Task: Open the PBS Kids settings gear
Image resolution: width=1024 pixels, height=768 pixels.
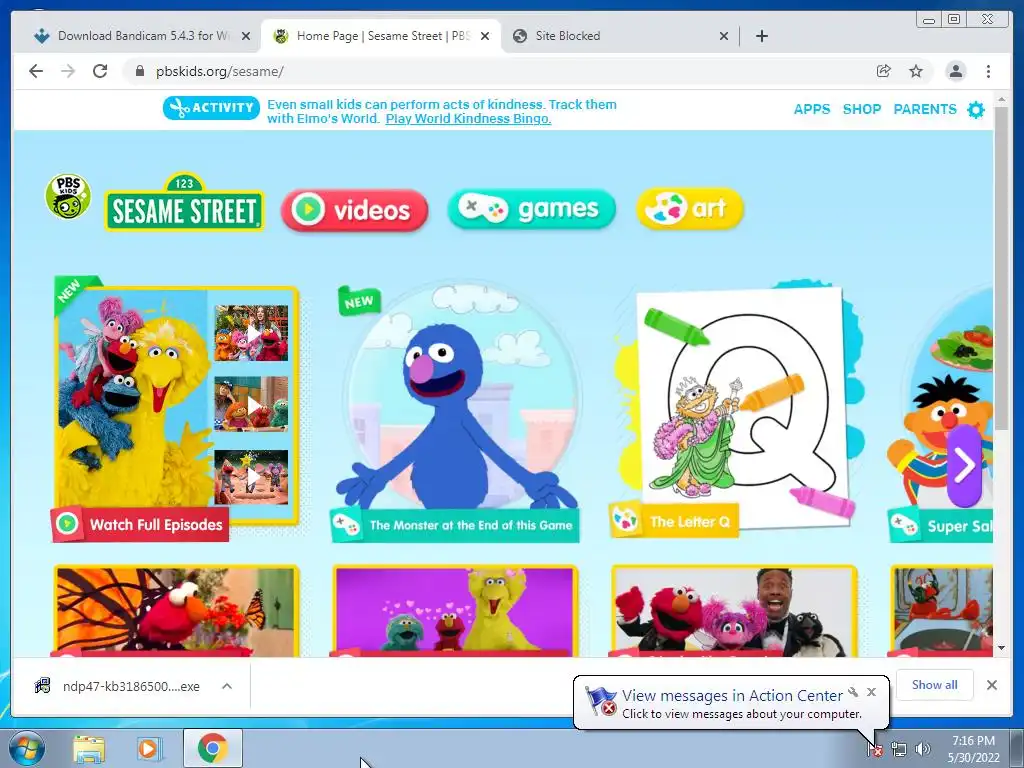Action: tap(976, 110)
